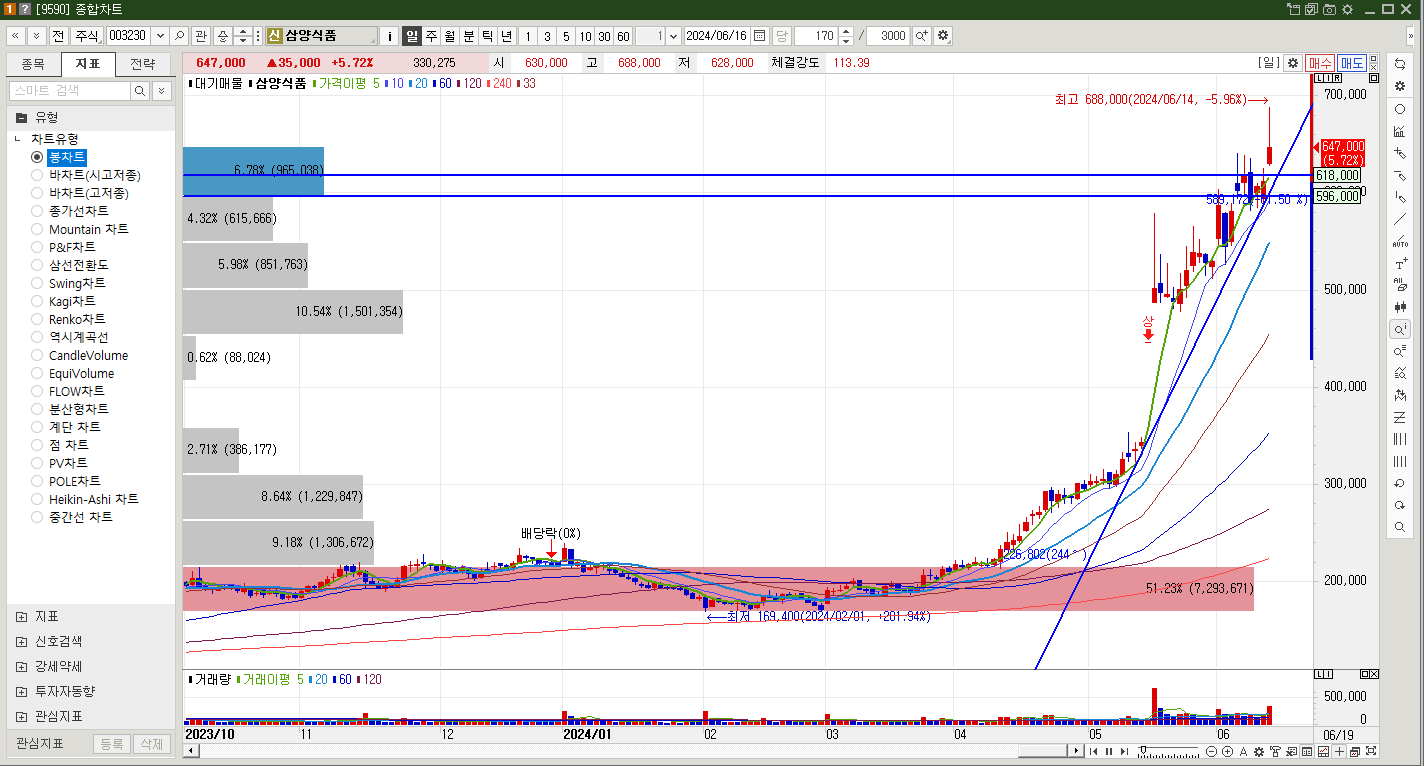The width and height of the screenshot is (1424, 766).
Task: Click the 삭제 button
Action: coord(151,744)
